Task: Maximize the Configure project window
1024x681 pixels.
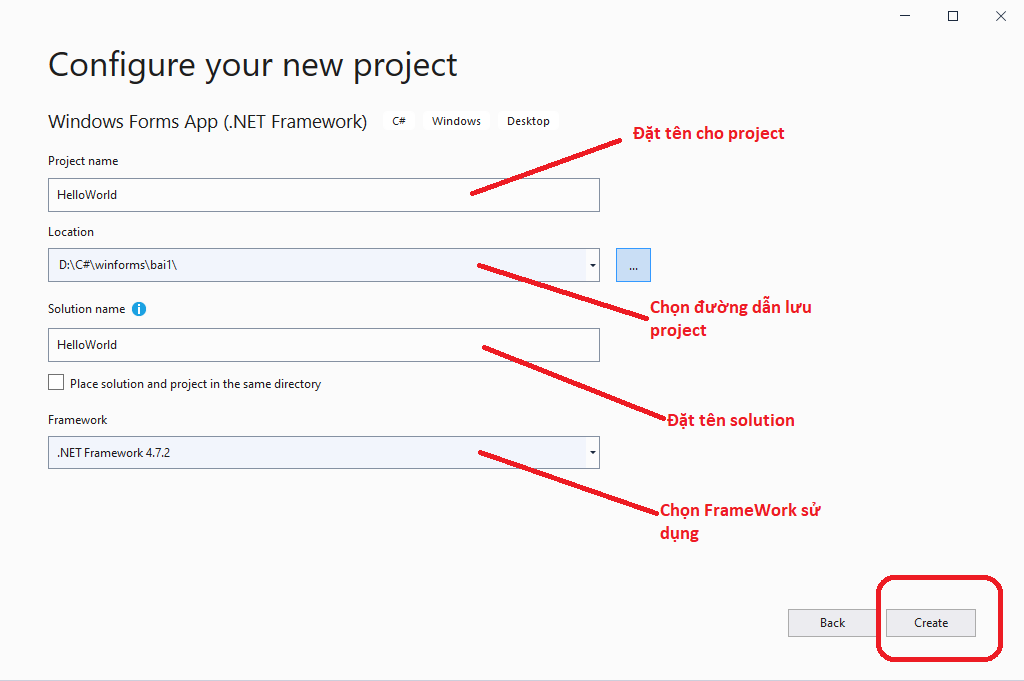Action: 953,16
